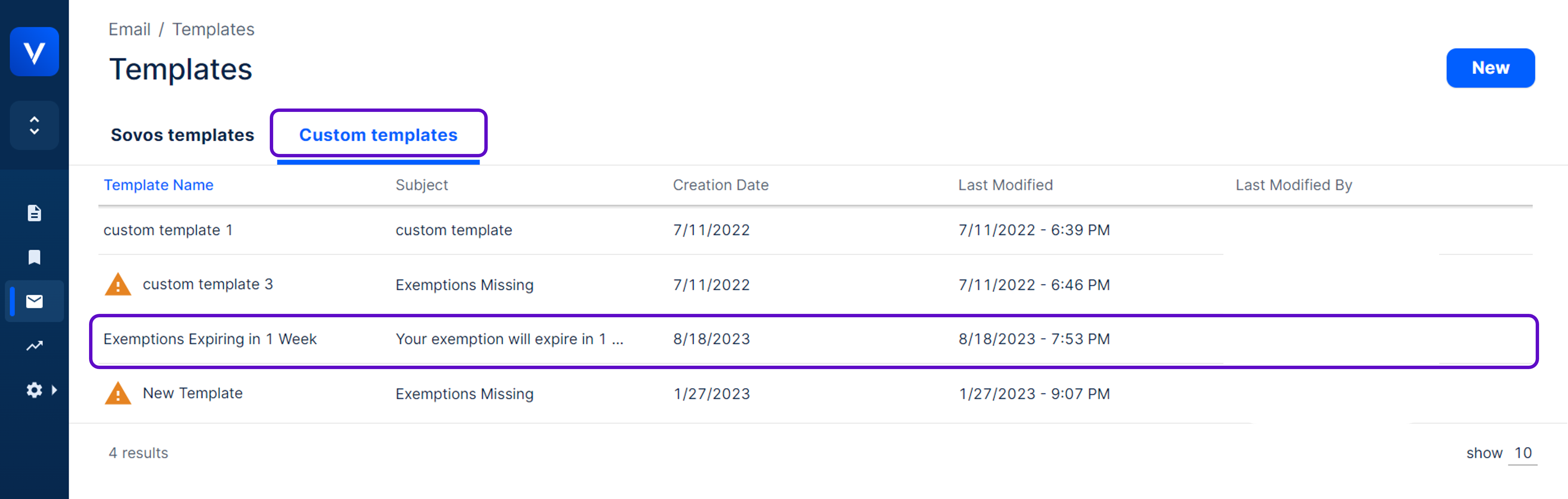
Task: Click the Last Modified column header
Action: tap(1005, 185)
